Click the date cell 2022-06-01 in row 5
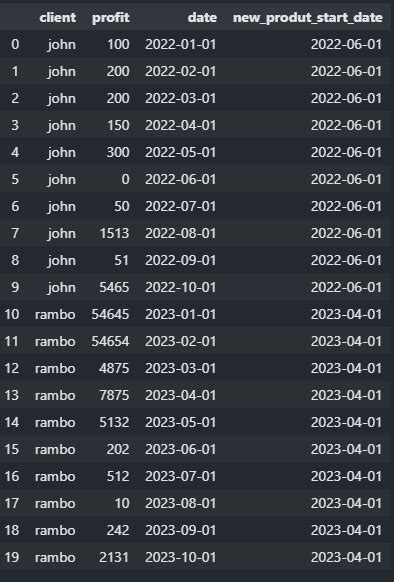The image size is (394, 582). pos(180,179)
